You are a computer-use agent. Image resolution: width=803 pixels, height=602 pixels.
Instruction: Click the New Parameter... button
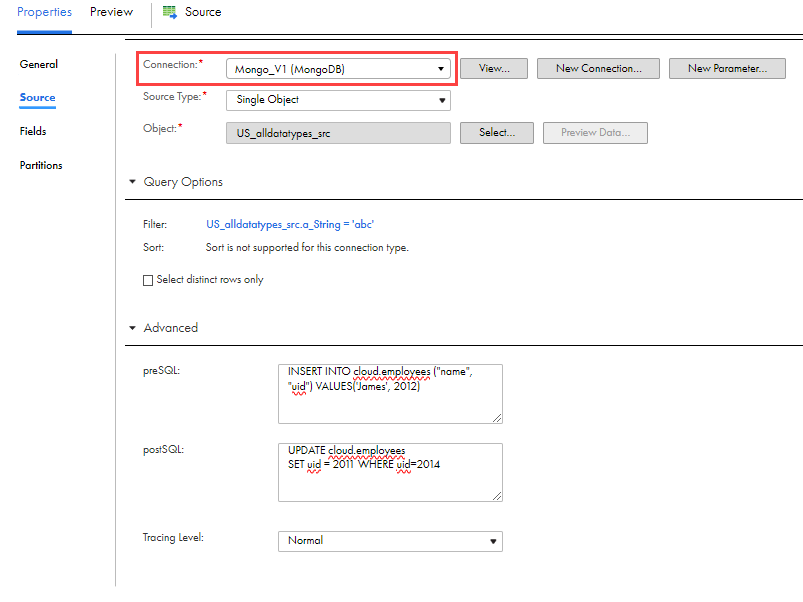tap(727, 69)
